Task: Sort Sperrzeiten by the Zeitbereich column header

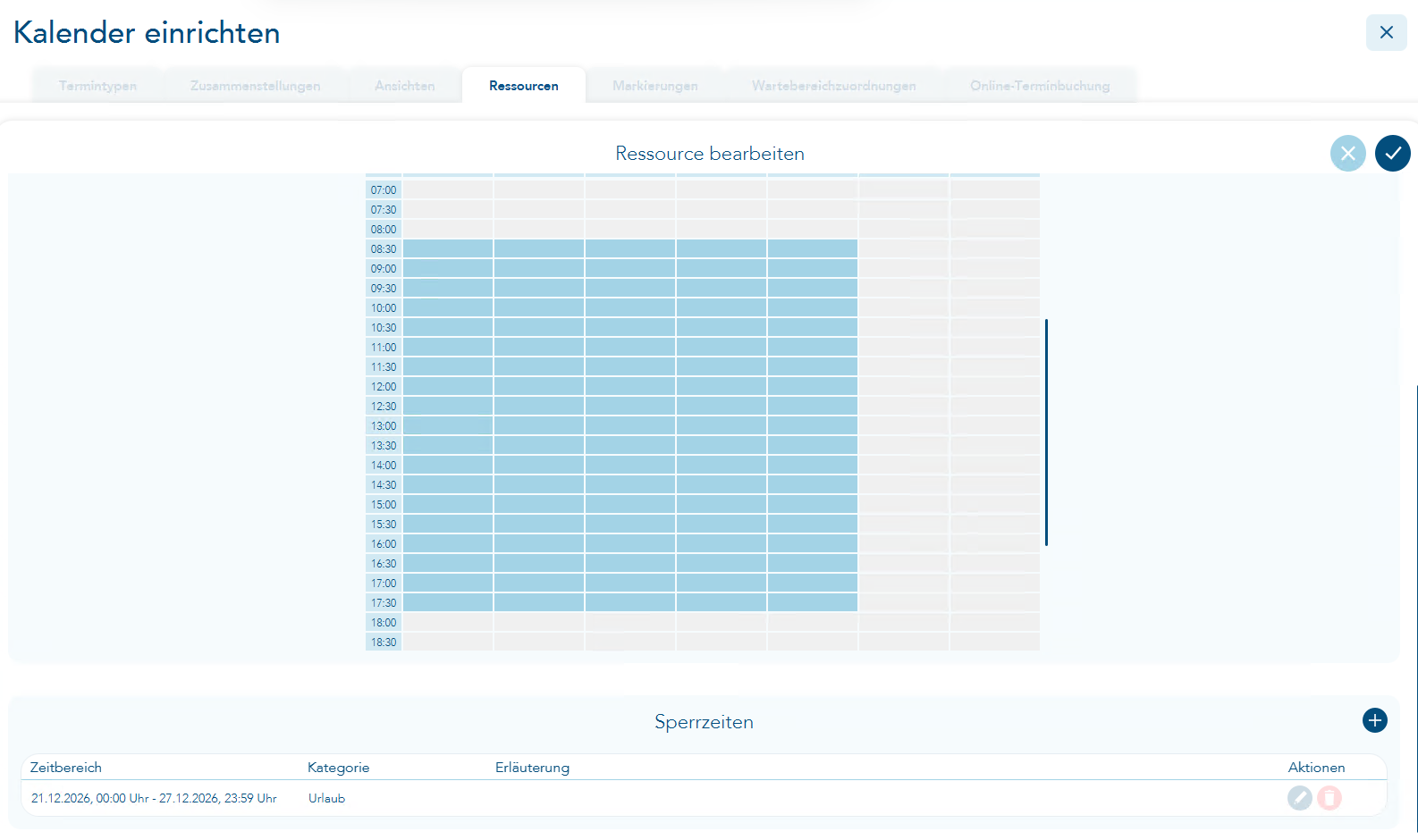Action: 66,768
